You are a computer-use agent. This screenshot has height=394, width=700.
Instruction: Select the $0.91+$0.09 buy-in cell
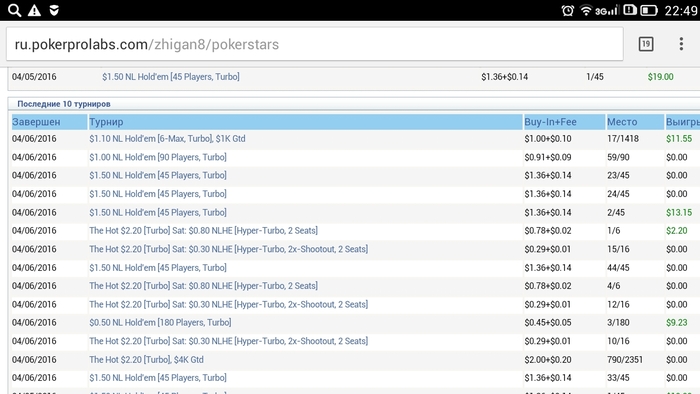click(548, 157)
